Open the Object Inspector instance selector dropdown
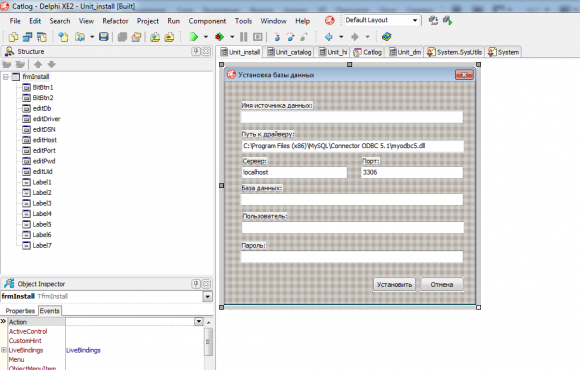This screenshot has height=370, width=580. 208,296
